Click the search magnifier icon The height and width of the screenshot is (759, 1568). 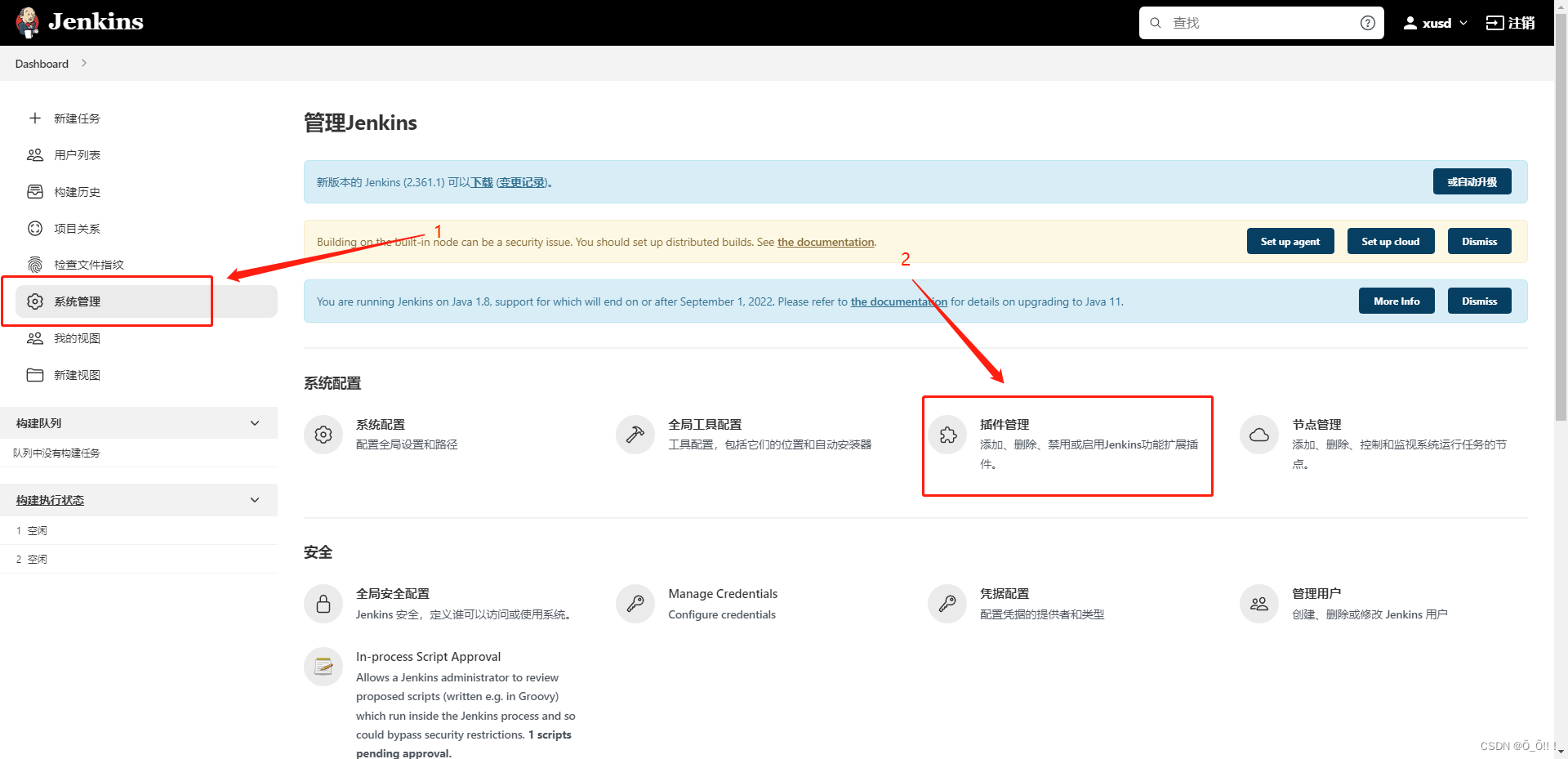(x=1156, y=23)
